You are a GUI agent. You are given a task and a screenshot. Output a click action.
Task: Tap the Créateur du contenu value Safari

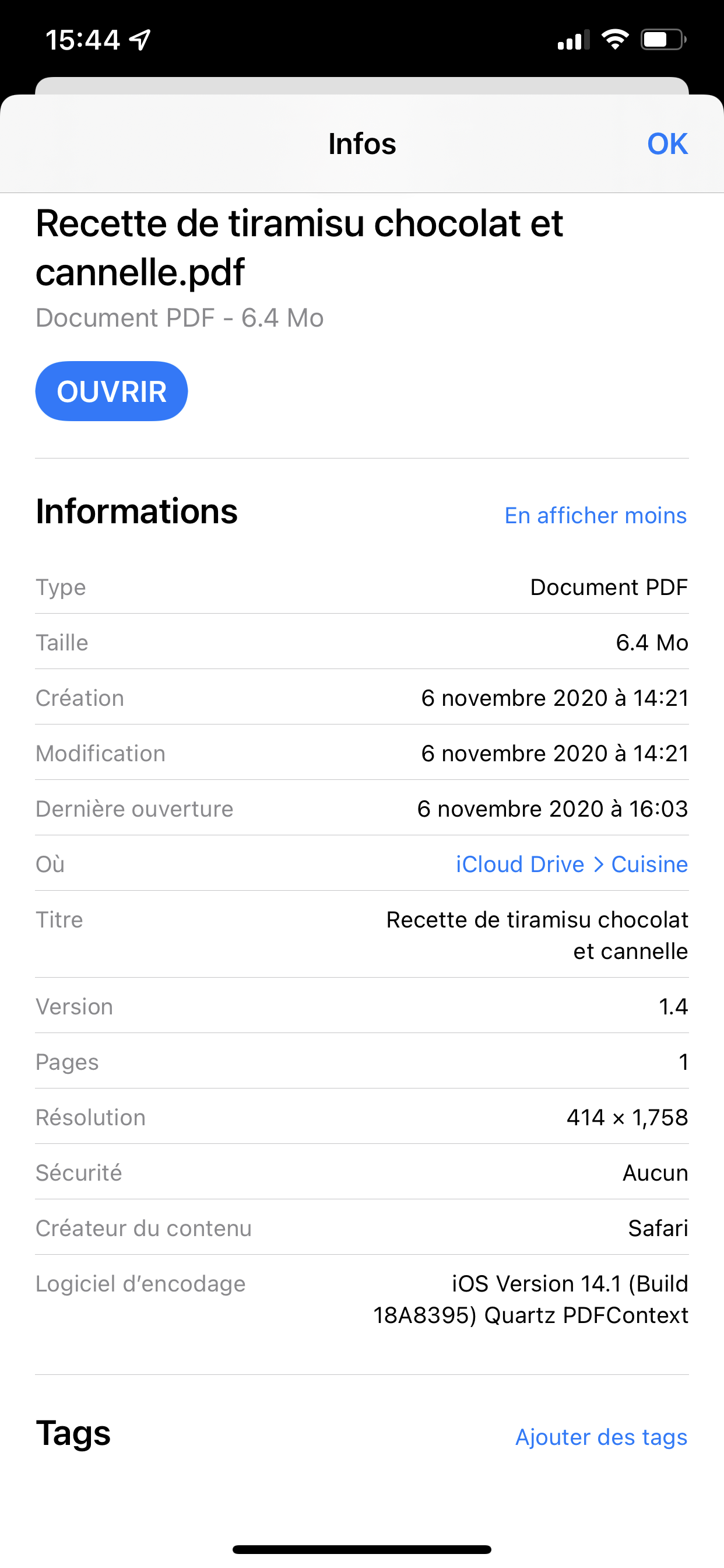click(658, 1228)
